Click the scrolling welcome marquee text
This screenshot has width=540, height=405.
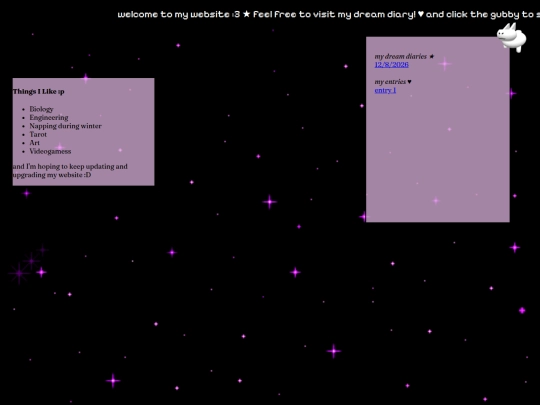(x=329, y=14)
